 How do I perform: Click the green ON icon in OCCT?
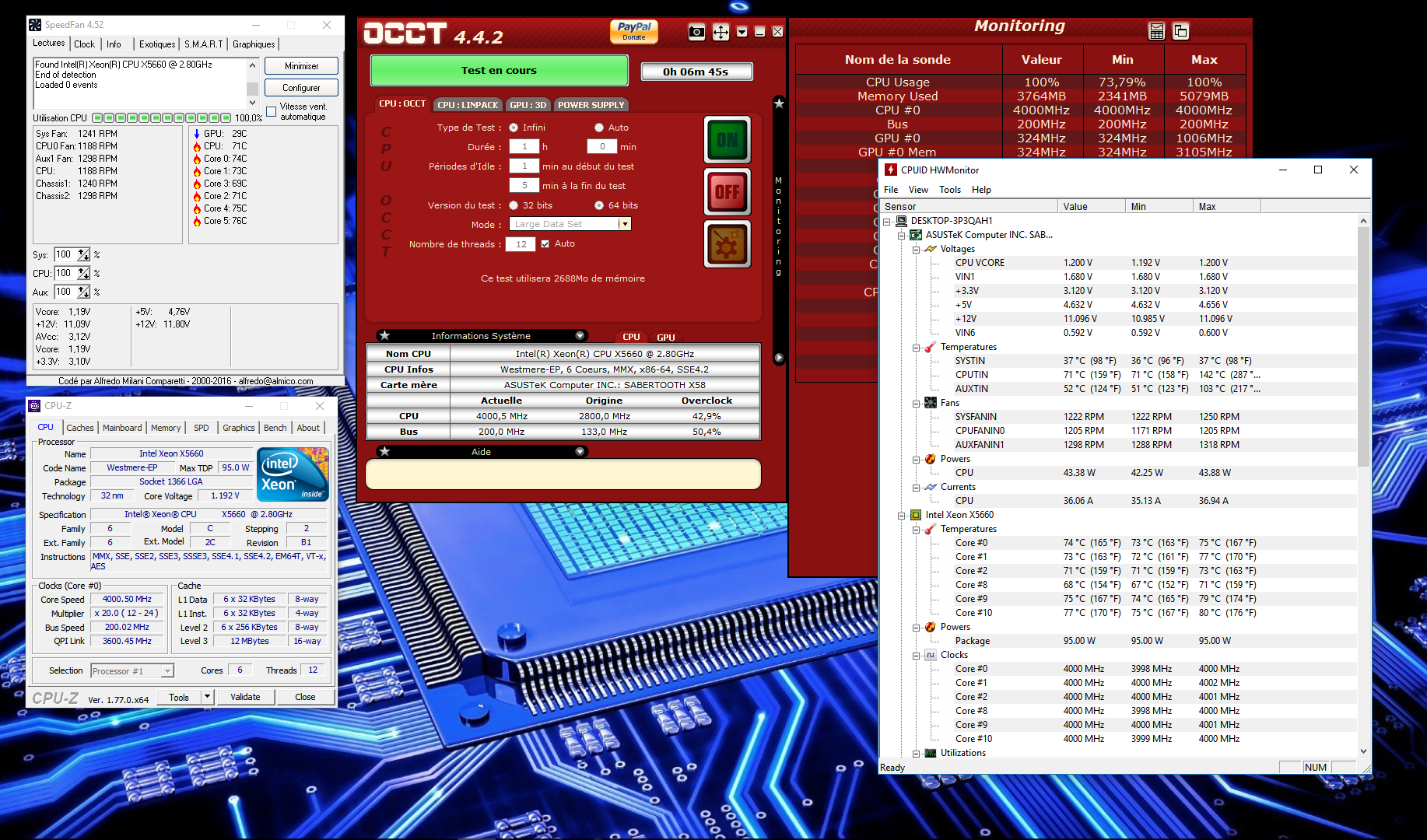(728, 140)
